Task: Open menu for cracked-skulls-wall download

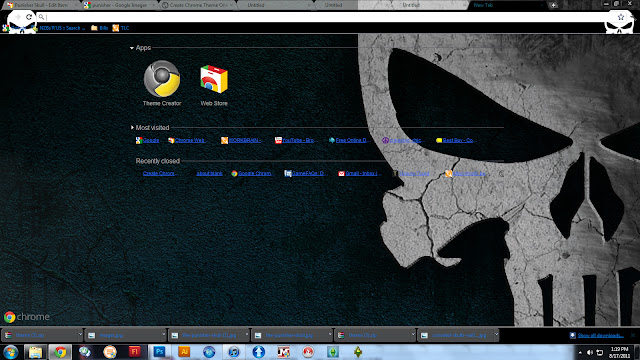Action: tap(496, 335)
